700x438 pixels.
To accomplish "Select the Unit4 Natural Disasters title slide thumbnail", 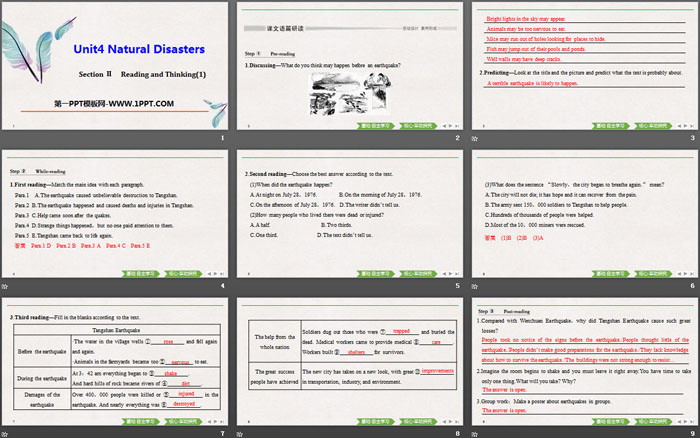I will click(x=115, y=66).
